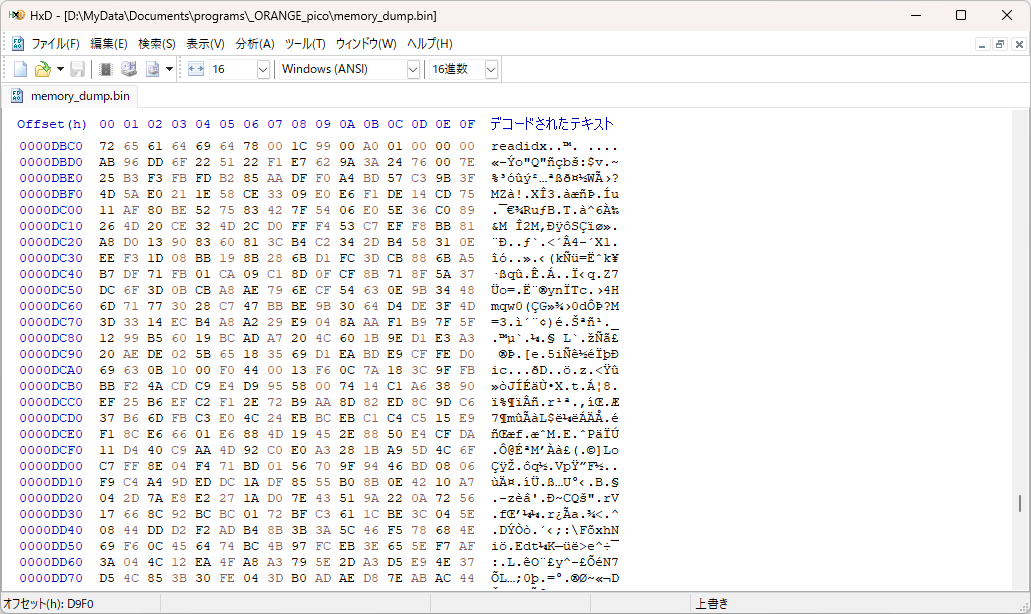1031x614 pixels.
Task: Maximize the HxD main window
Action: [x=961, y=15]
